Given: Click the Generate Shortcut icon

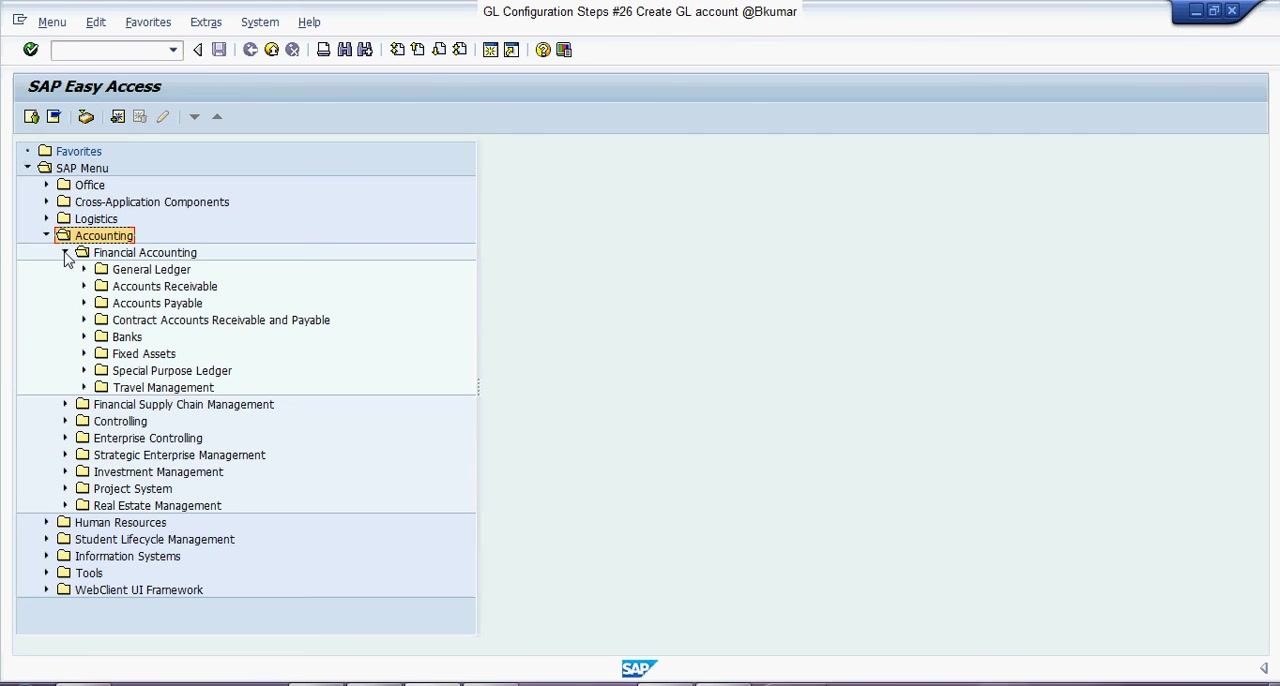Looking at the screenshot, I should pyautogui.click(x=511, y=50).
